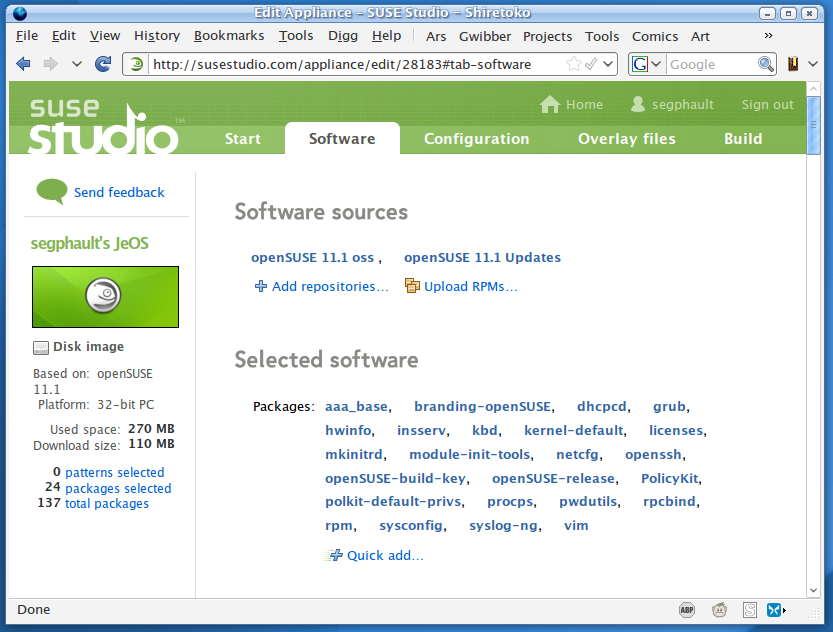
Task: Switch to the Configuration tab
Action: (477, 139)
